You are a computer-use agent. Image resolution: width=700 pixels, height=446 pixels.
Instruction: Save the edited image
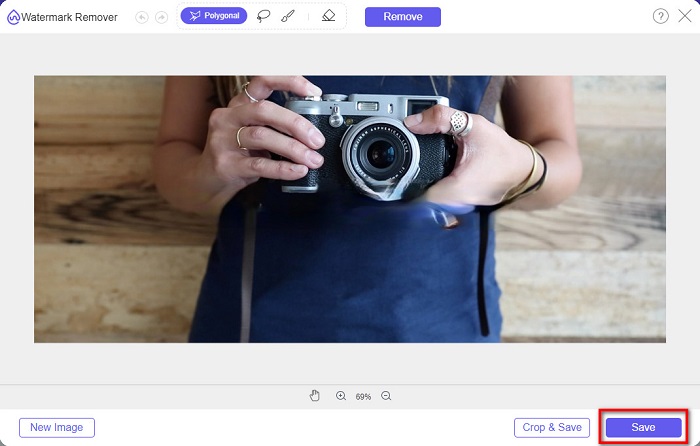tap(643, 427)
